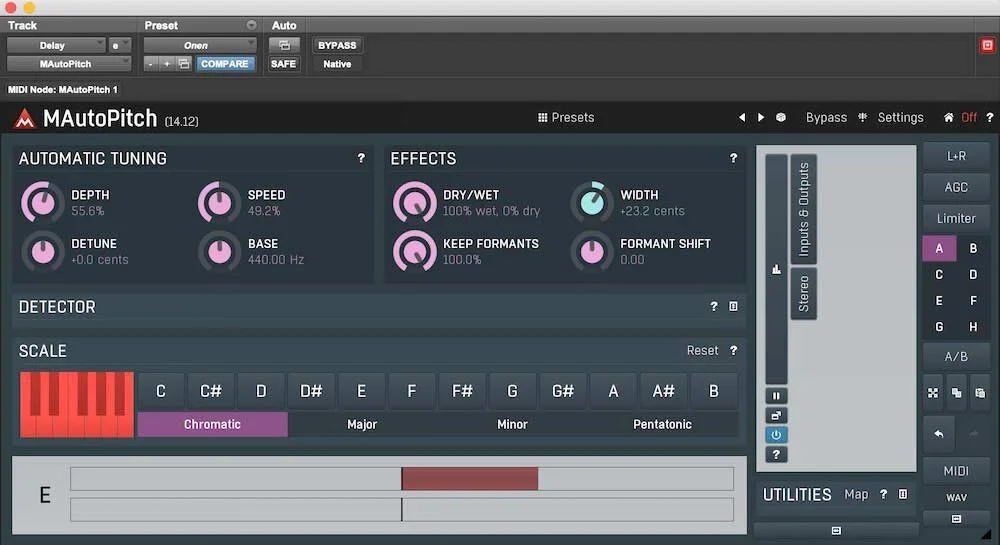The height and width of the screenshot is (545, 1000).
Task: Select the Chromatic scale tab
Action: (212, 424)
